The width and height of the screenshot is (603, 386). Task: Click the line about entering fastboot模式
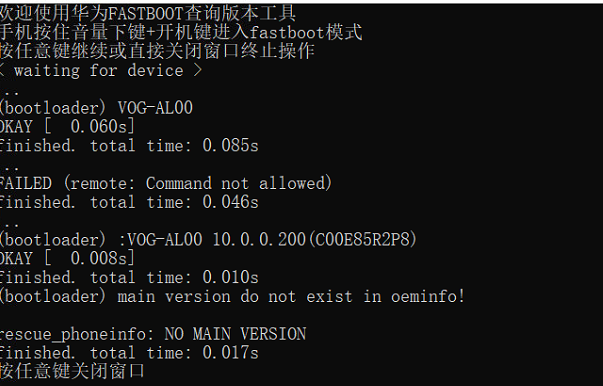(x=181, y=32)
